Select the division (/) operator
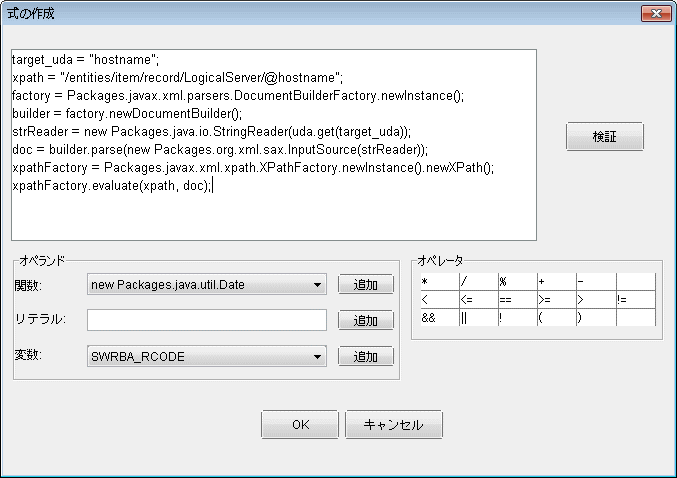Image resolution: width=677 pixels, height=478 pixels. 479,282
